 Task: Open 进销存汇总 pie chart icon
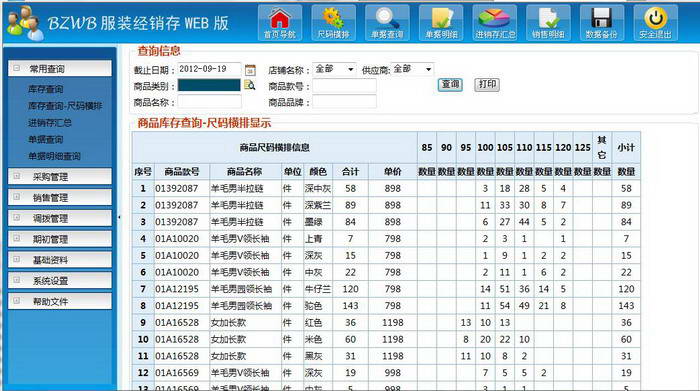[x=495, y=22]
